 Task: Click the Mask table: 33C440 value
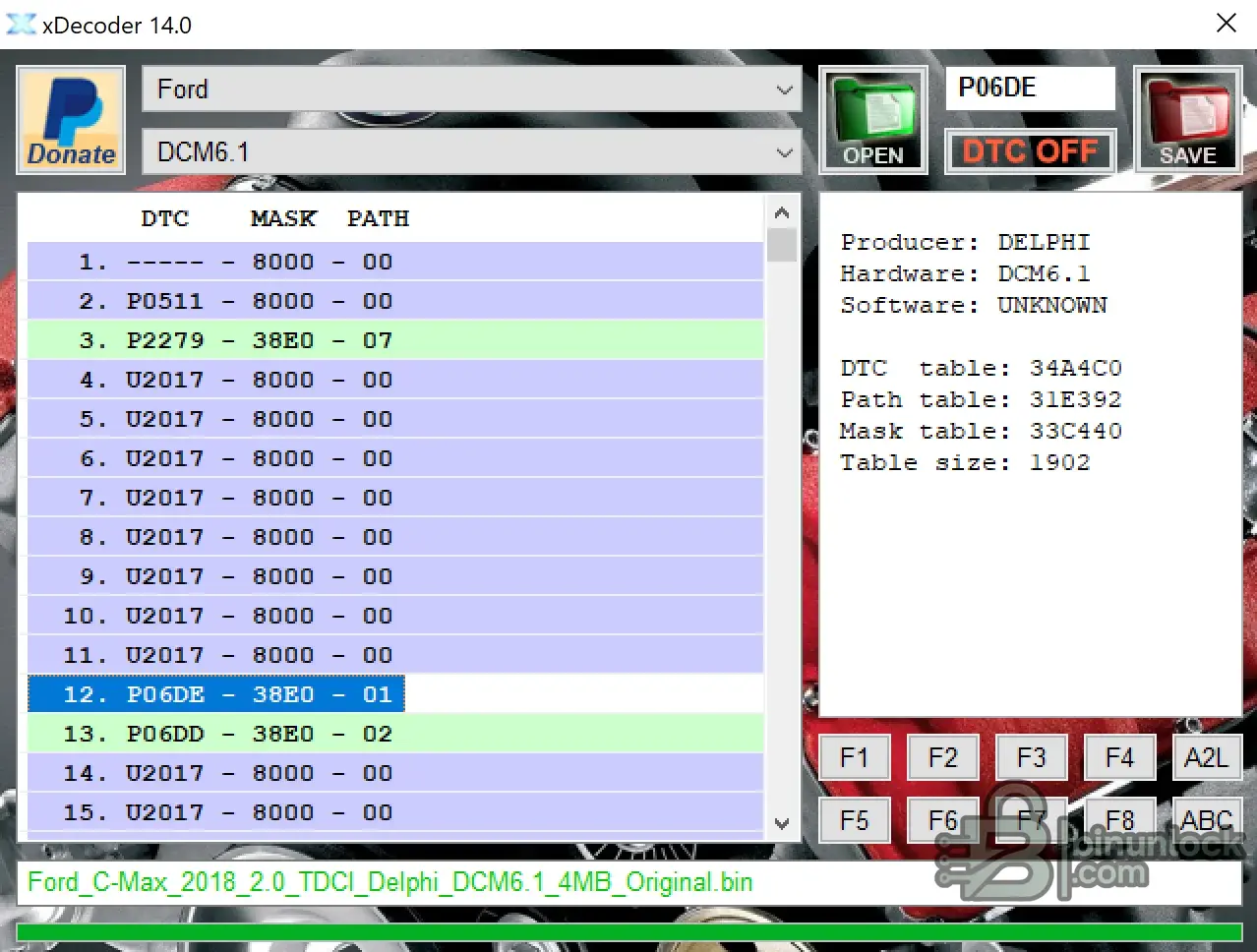pos(1076,431)
